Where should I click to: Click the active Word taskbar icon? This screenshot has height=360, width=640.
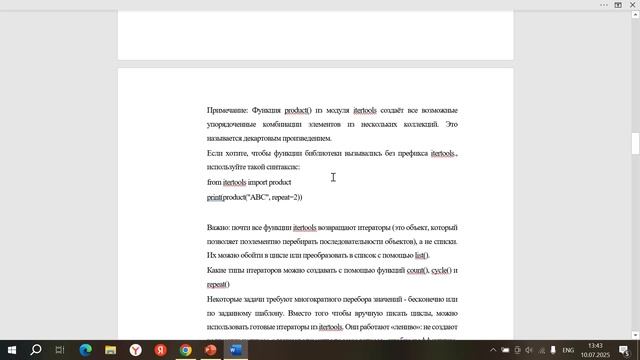(236, 350)
